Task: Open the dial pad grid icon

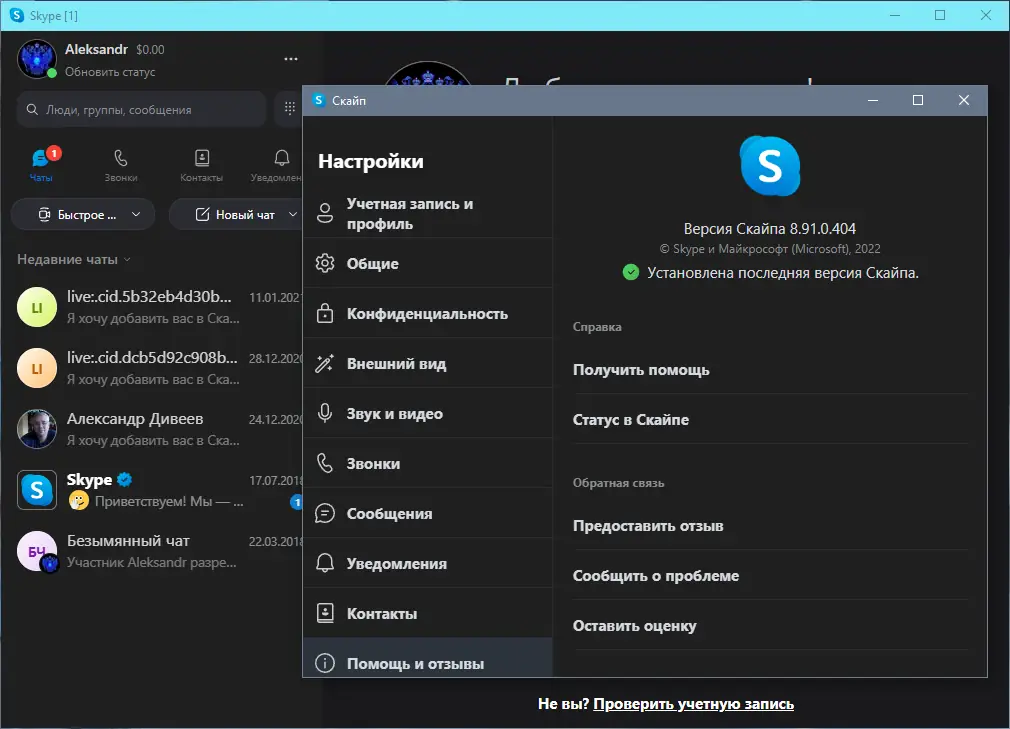Action: click(290, 109)
